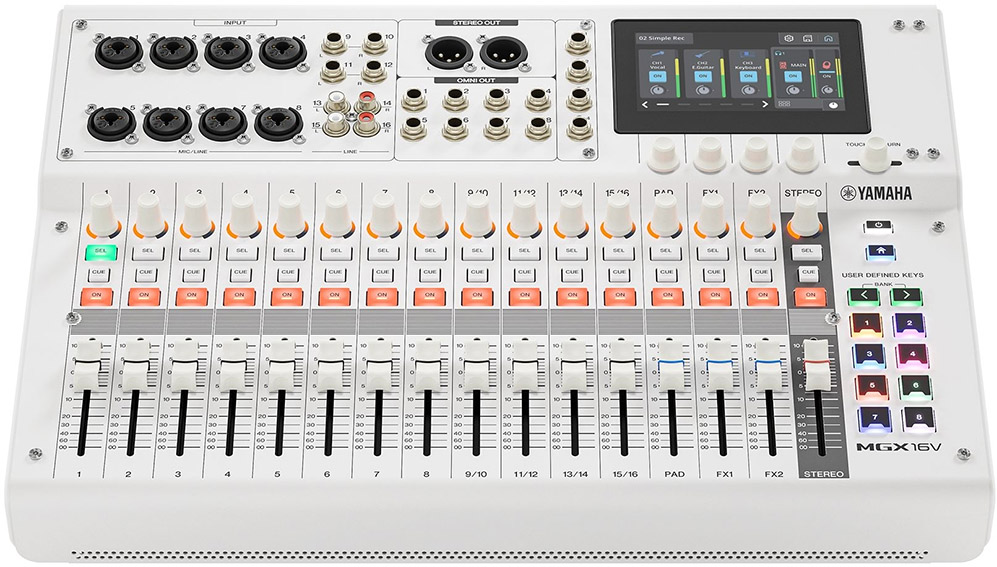Hit user defined key 3

point(869,355)
